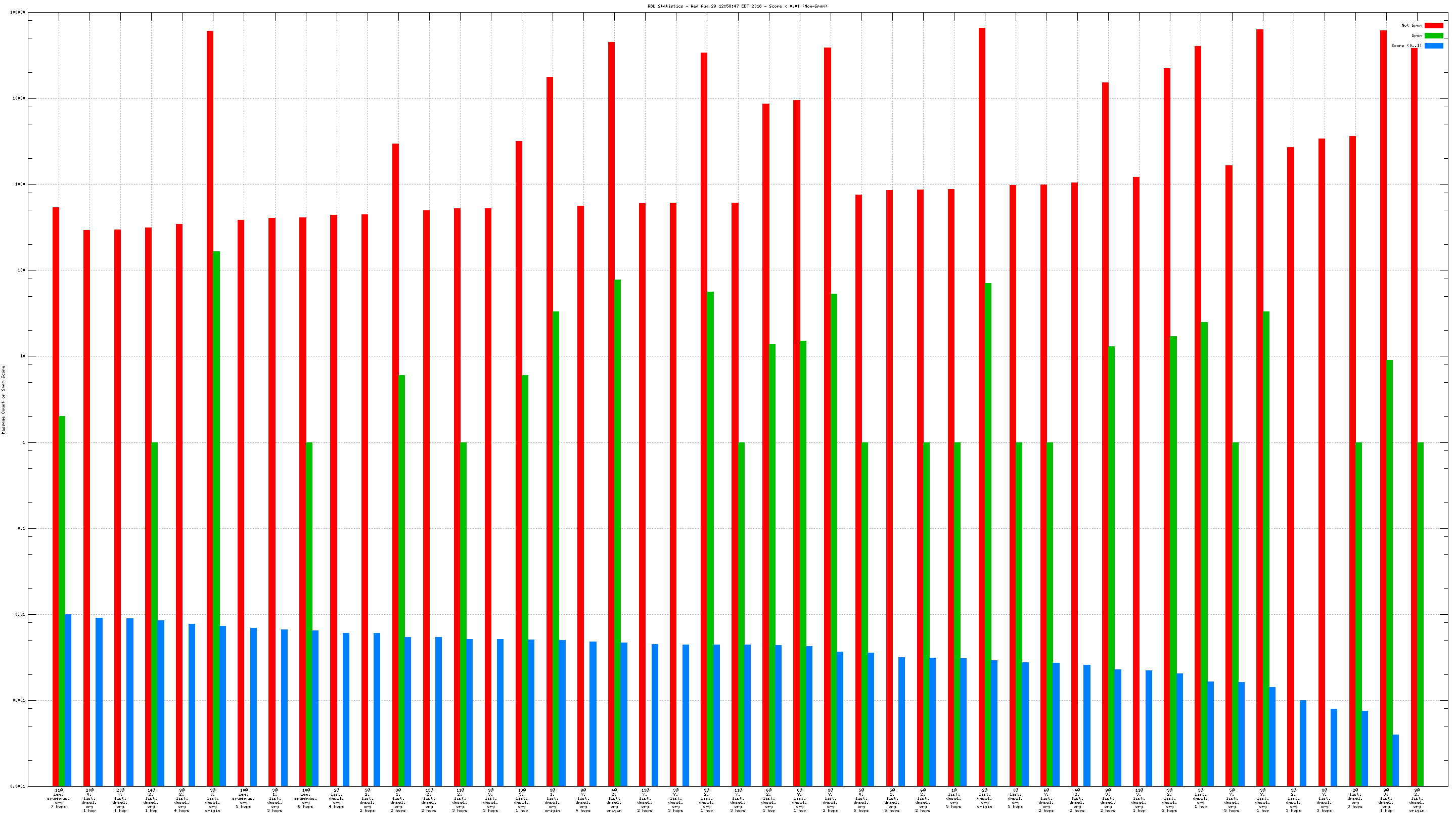This screenshot has height=819, width=1456.
Task: Click the 'Score (0..1)' legend text
Action: coord(1406,46)
